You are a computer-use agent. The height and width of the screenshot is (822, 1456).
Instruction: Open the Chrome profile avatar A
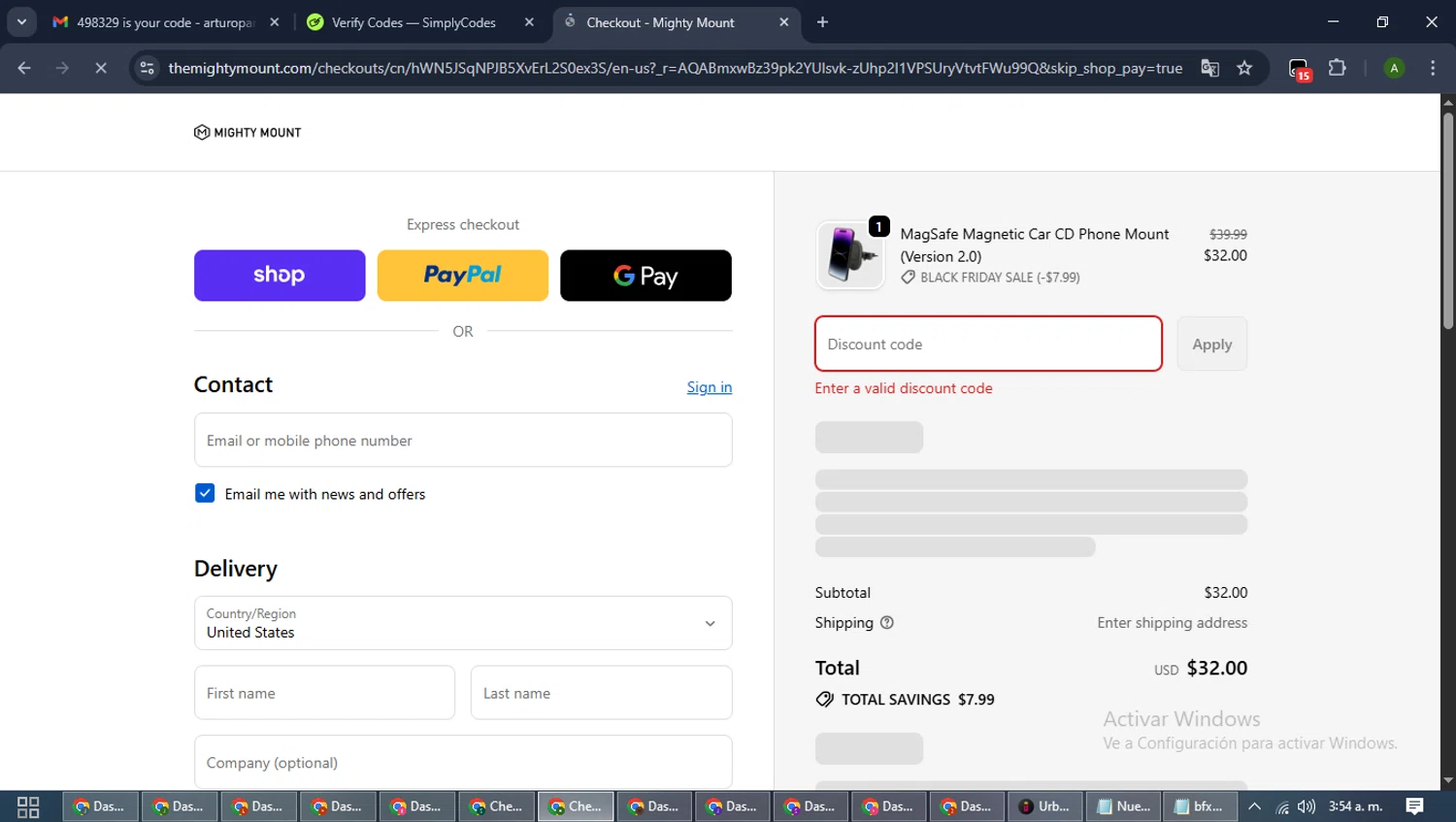pos(1394,68)
